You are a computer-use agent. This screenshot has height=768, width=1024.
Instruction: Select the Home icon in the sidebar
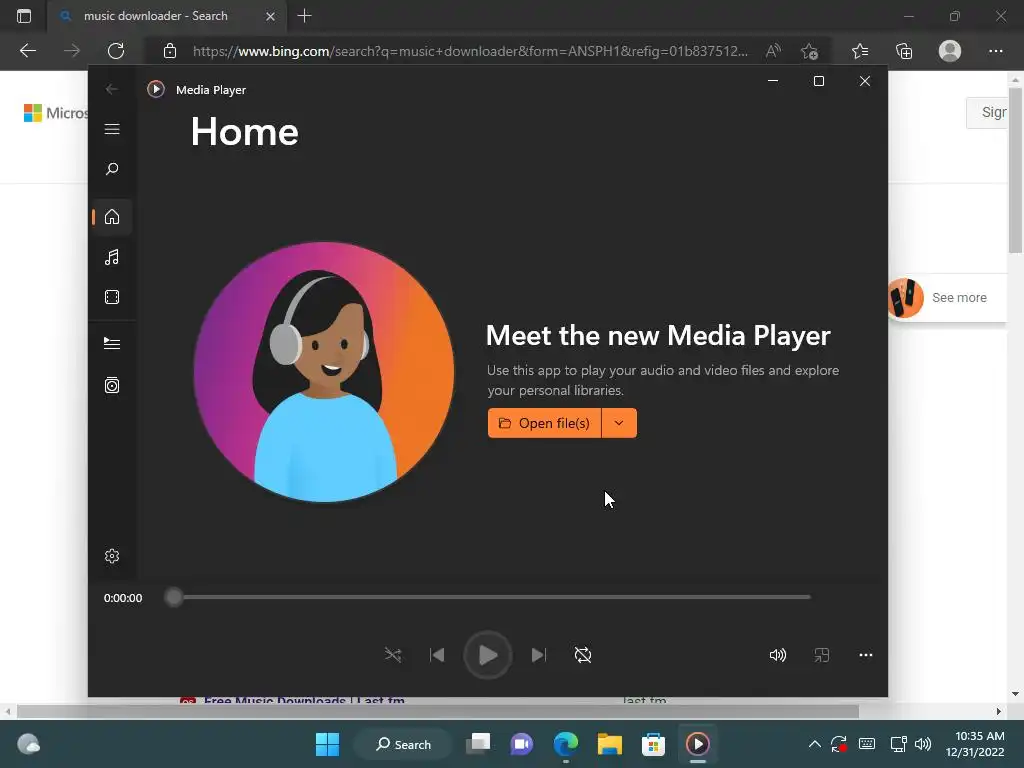coord(112,217)
